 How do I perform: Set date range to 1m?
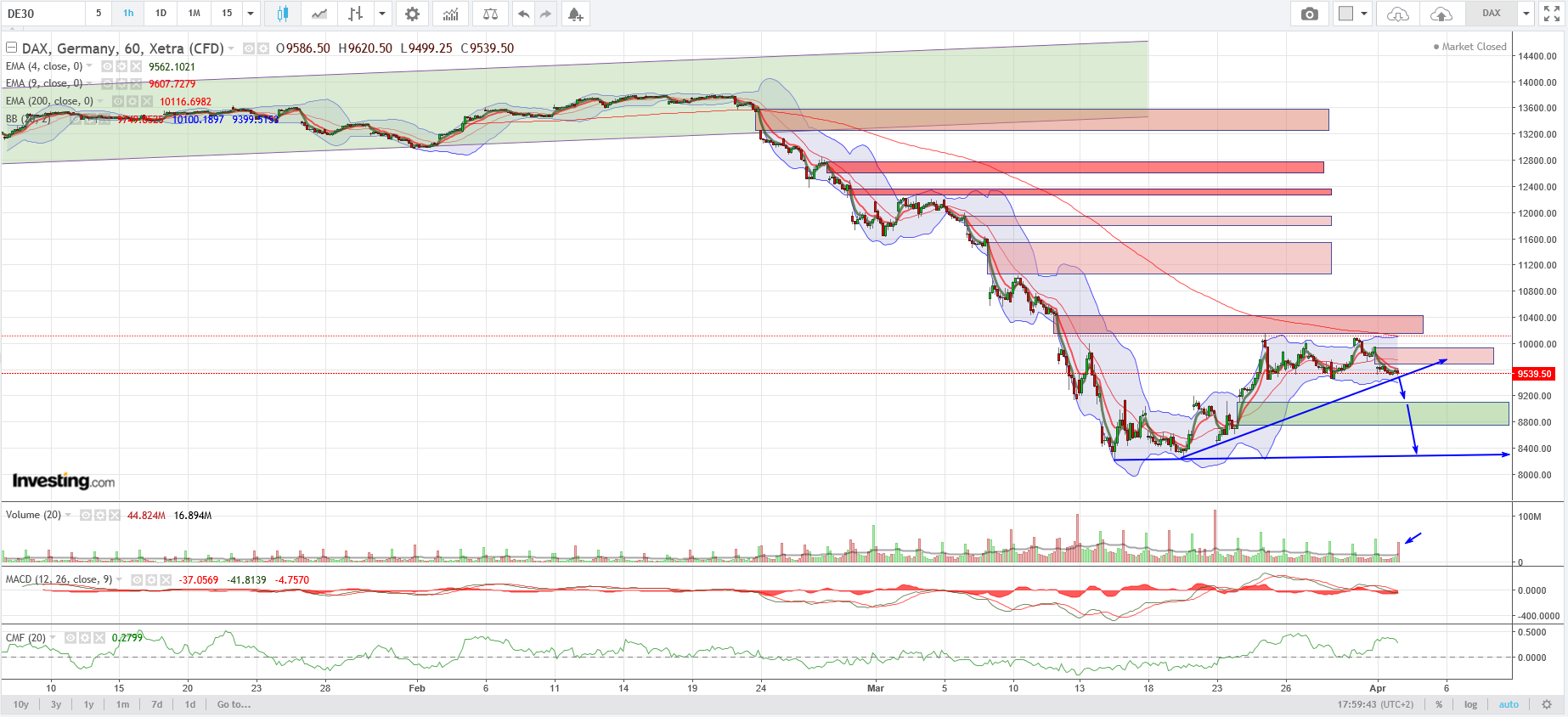pos(122,704)
